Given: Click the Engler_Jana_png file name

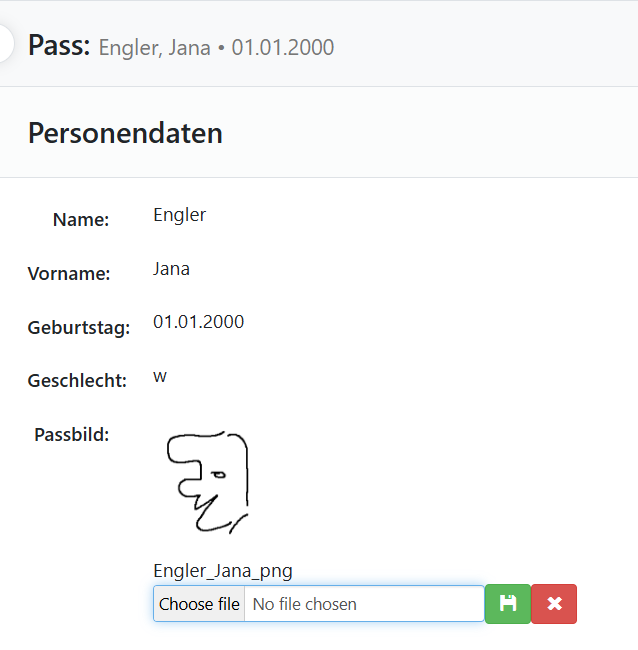Looking at the screenshot, I should coord(222,571).
